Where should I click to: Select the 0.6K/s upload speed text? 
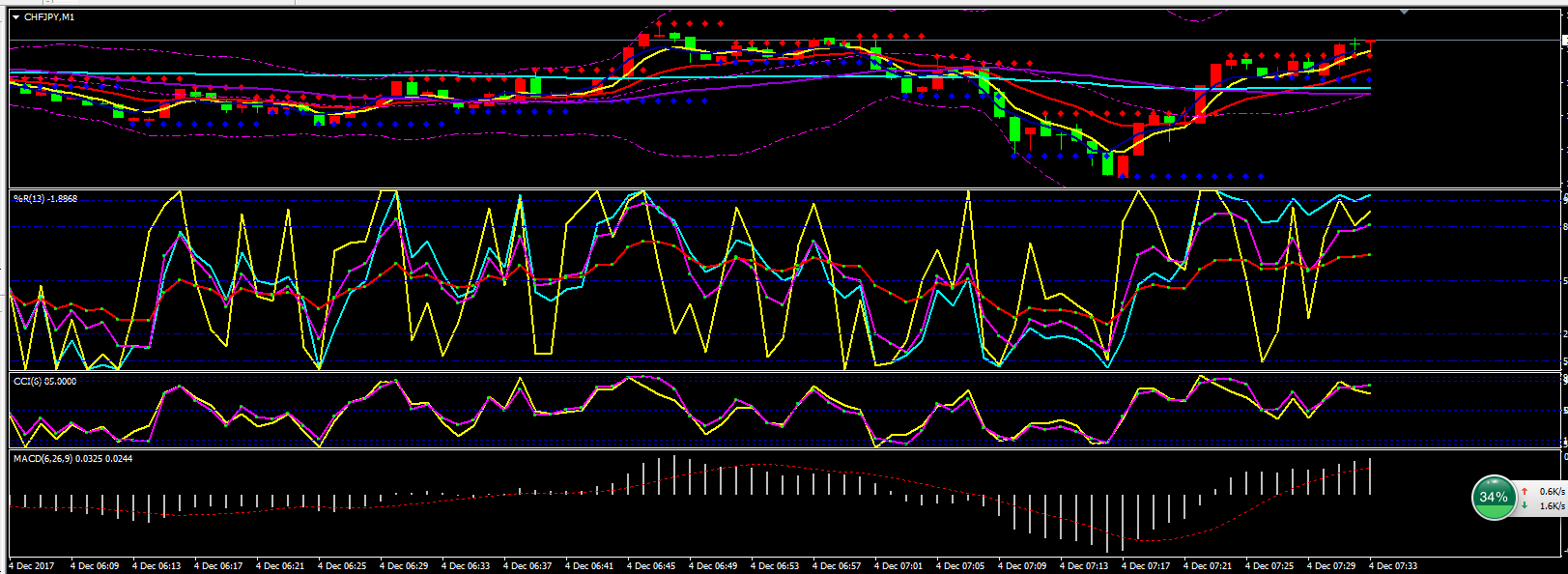click(1552, 492)
